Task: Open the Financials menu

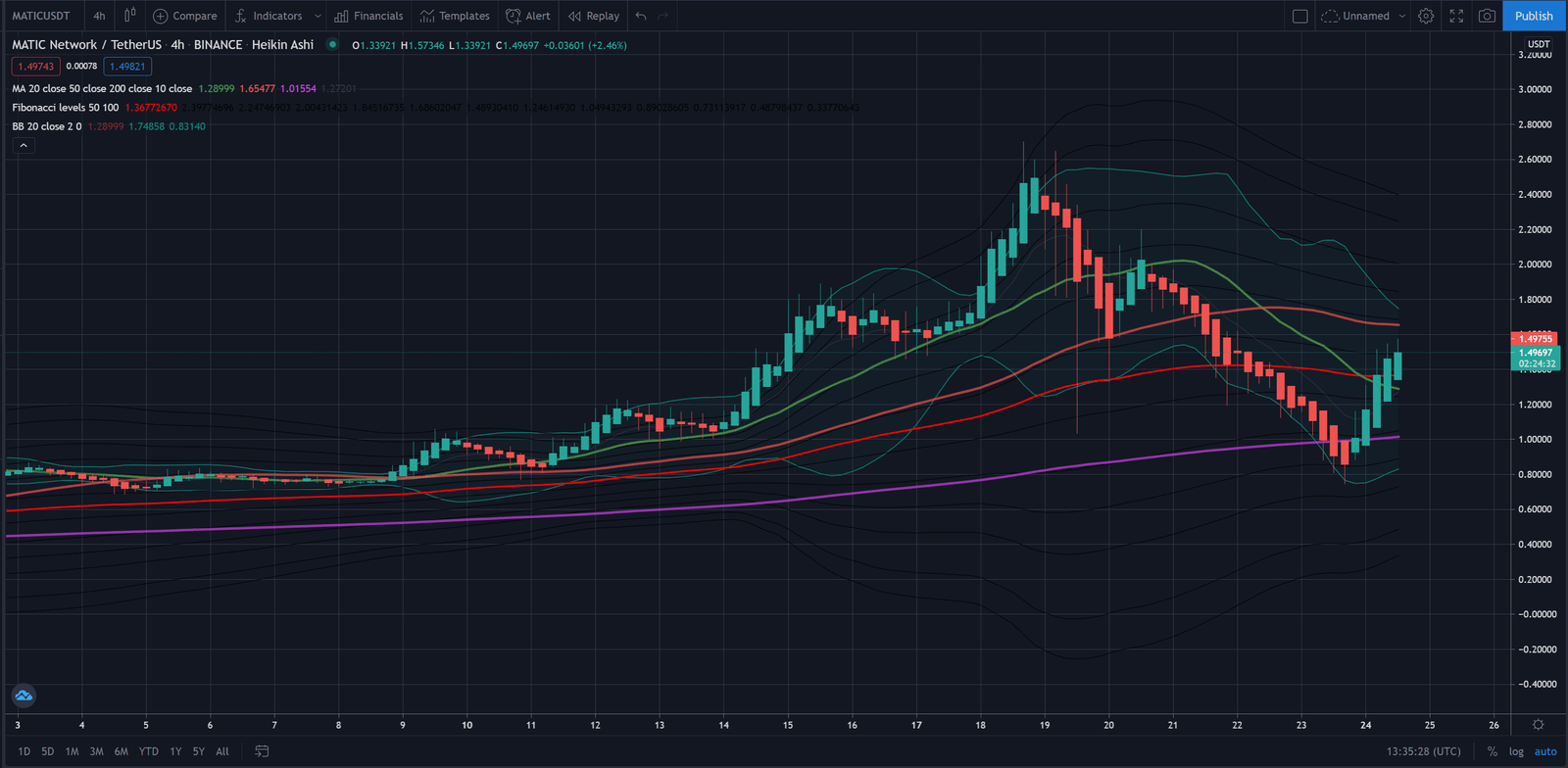Action: [x=368, y=16]
